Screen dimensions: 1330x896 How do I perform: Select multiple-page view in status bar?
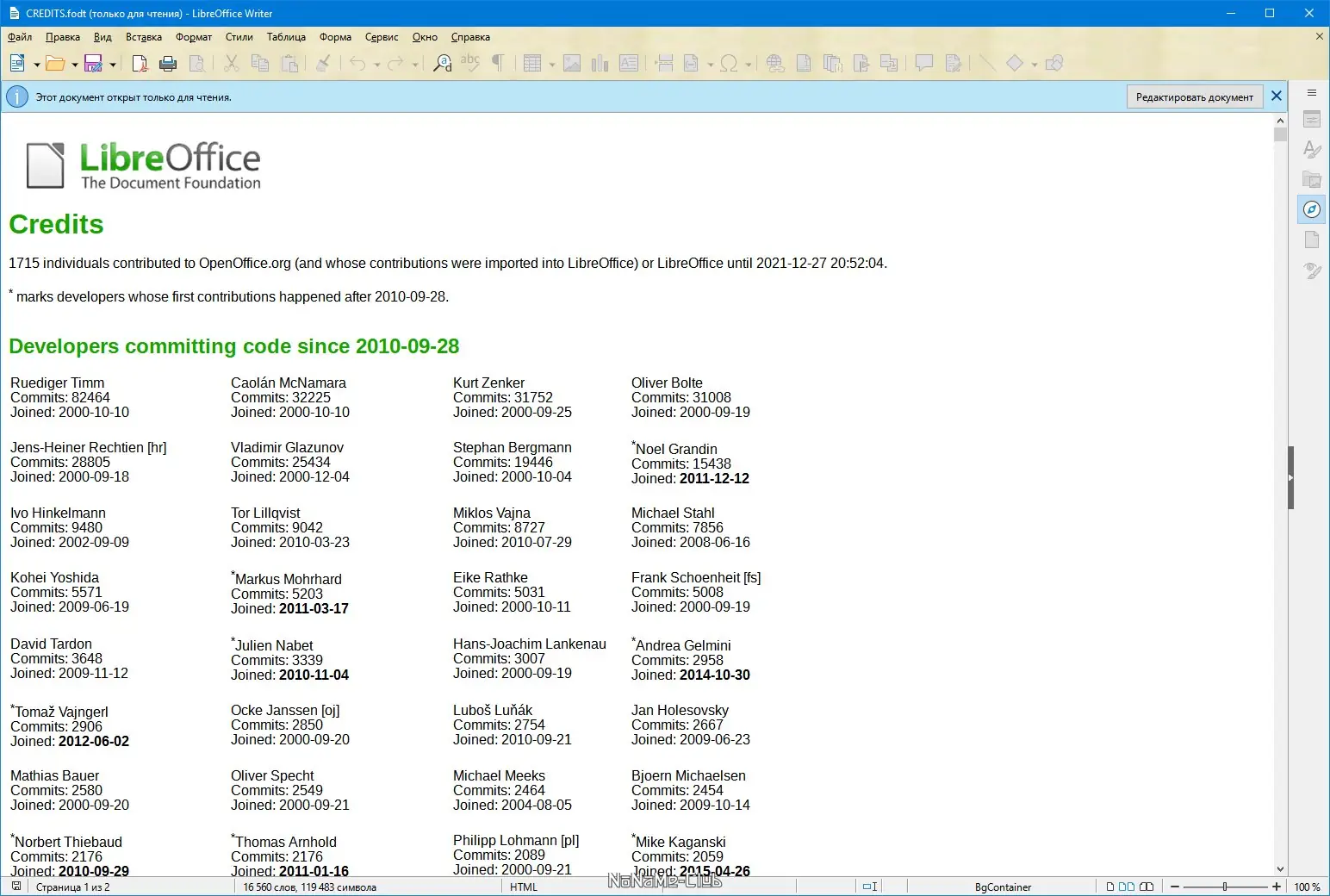click(1127, 887)
